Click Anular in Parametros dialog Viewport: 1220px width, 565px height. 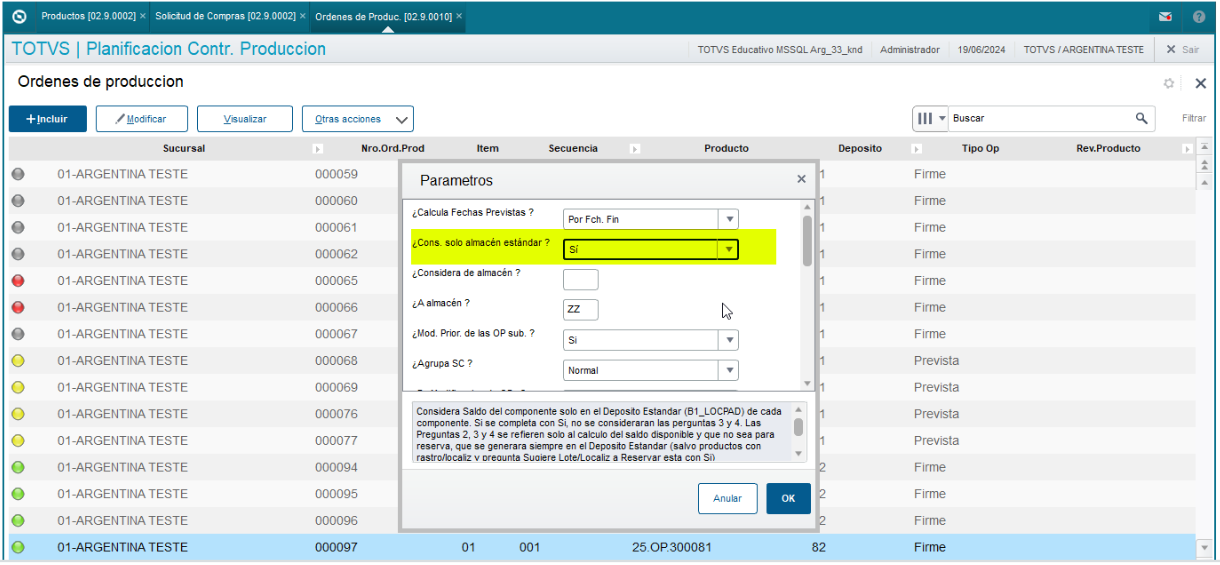point(727,498)
